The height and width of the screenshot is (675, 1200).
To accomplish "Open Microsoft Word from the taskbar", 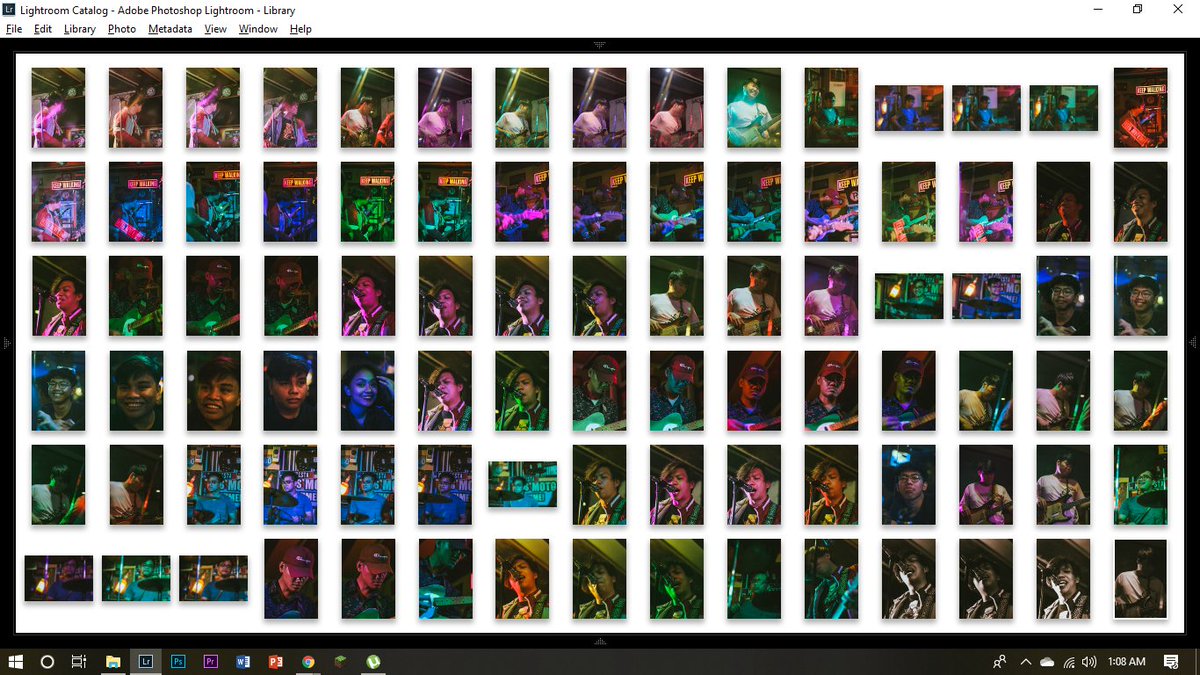I will click(243, 661).
